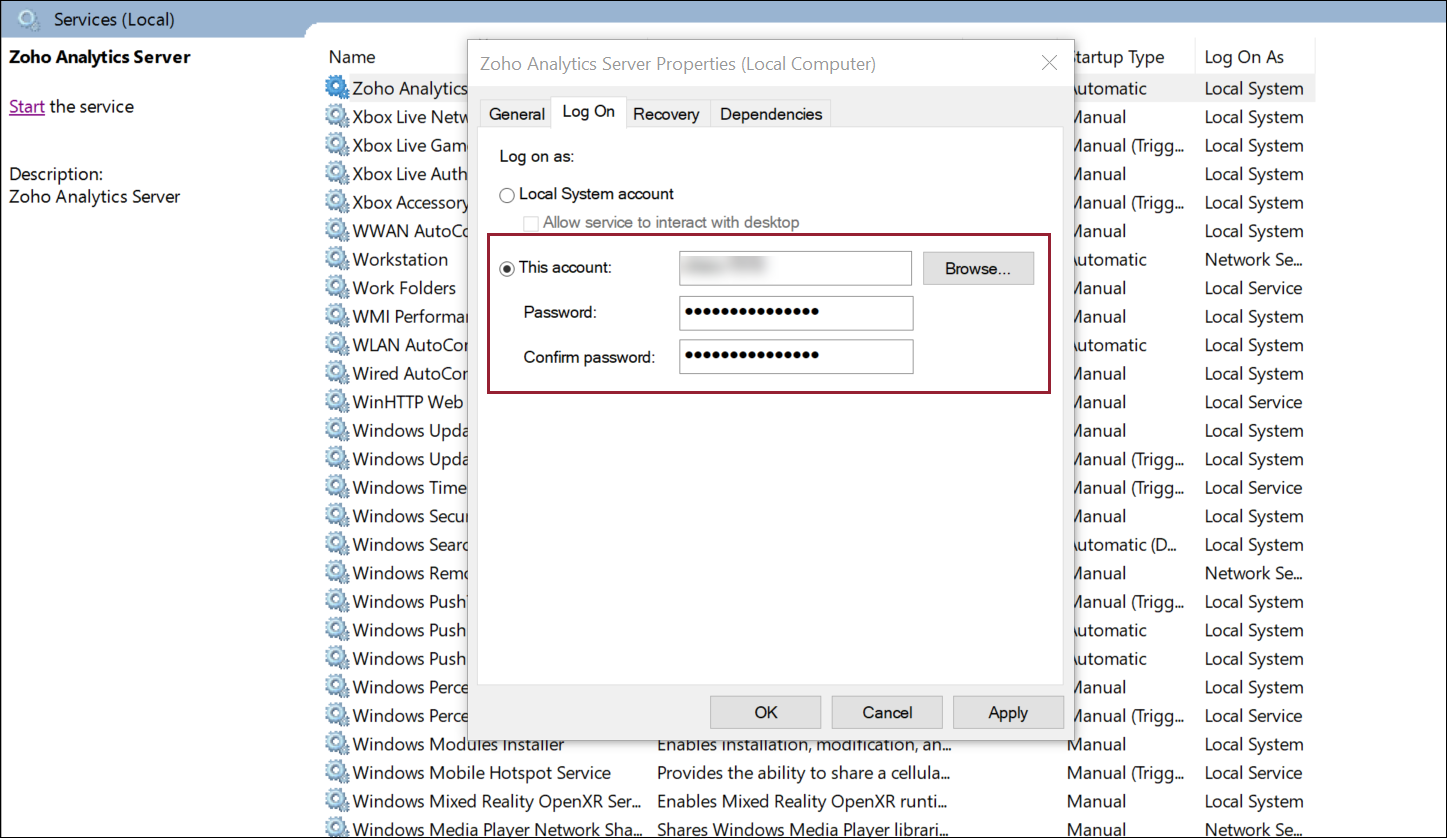Viewport: 1447px width, 838px height.
Task: Close the Zoho Analytics Server Properties dialog
Action: click(1049, 63)
